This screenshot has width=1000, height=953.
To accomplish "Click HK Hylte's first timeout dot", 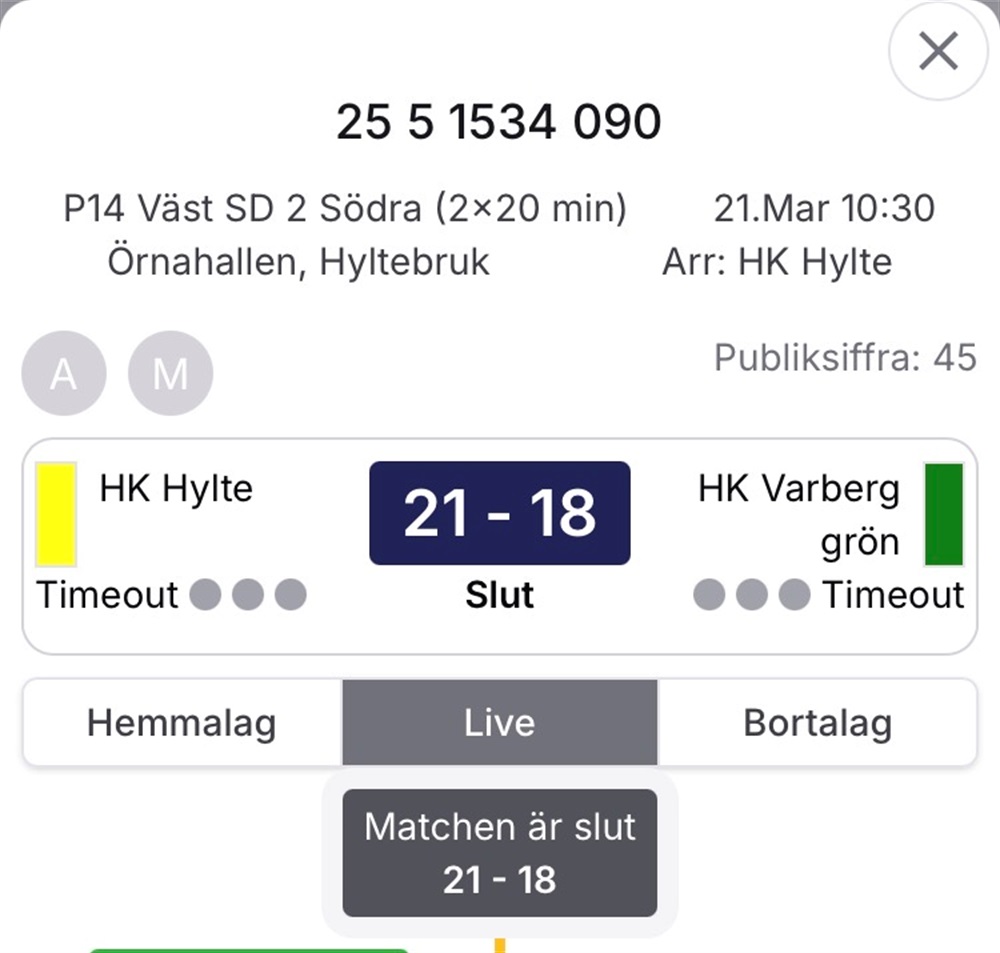I will pyautogui.click(x=204, y=595).
